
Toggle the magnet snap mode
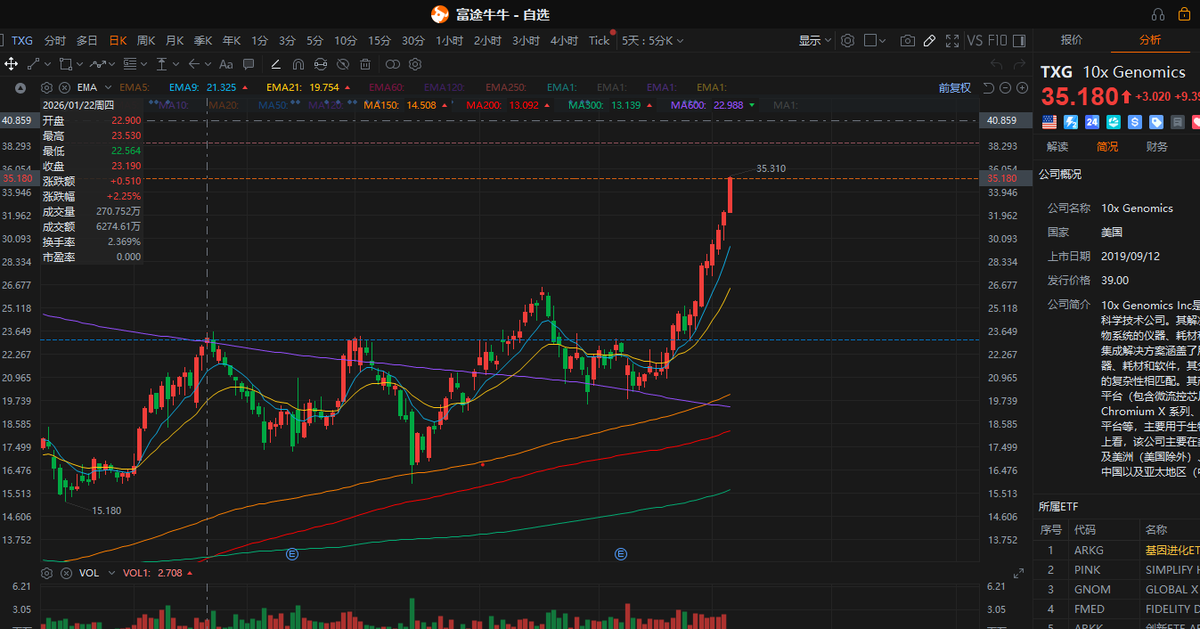pos(298,64)
